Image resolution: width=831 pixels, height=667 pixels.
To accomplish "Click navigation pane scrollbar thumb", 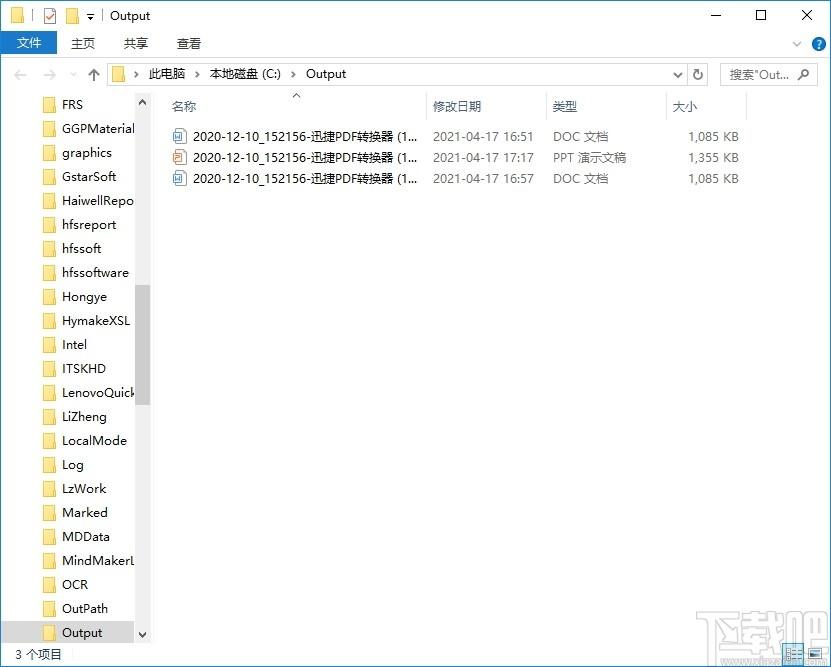I will (x=143, y=345).
